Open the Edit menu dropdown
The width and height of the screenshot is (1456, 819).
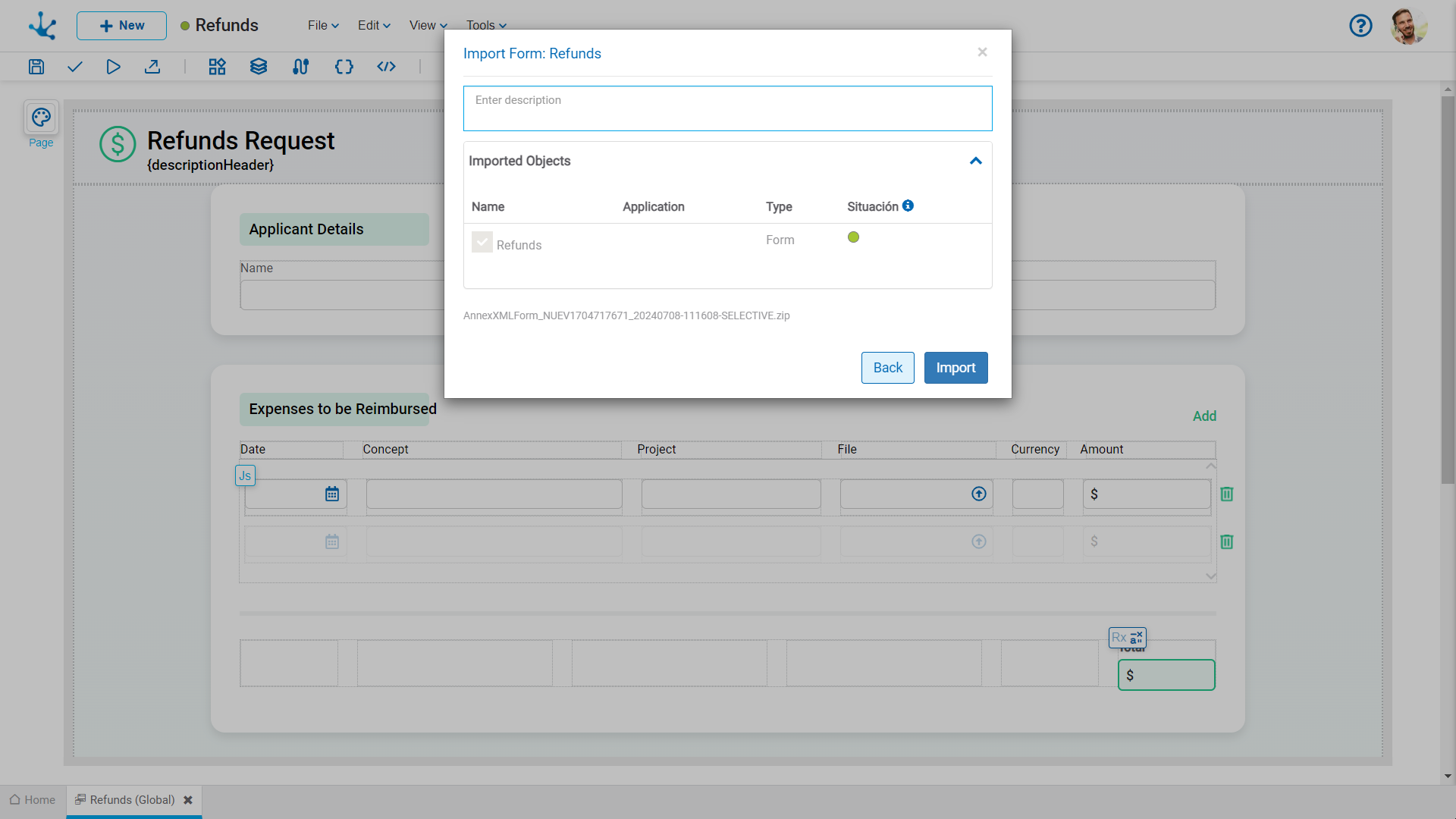(374, 25)
